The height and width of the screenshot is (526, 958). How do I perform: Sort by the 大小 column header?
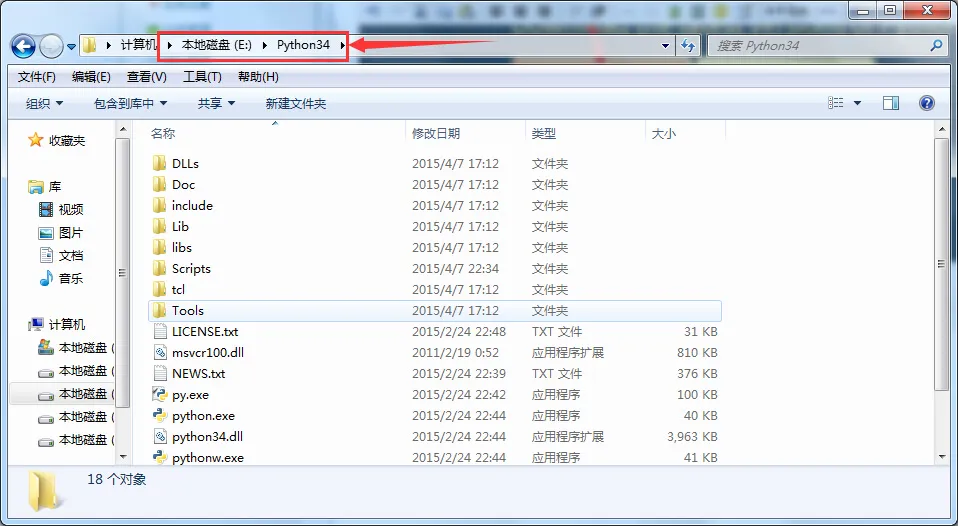(x=664, y=134)
